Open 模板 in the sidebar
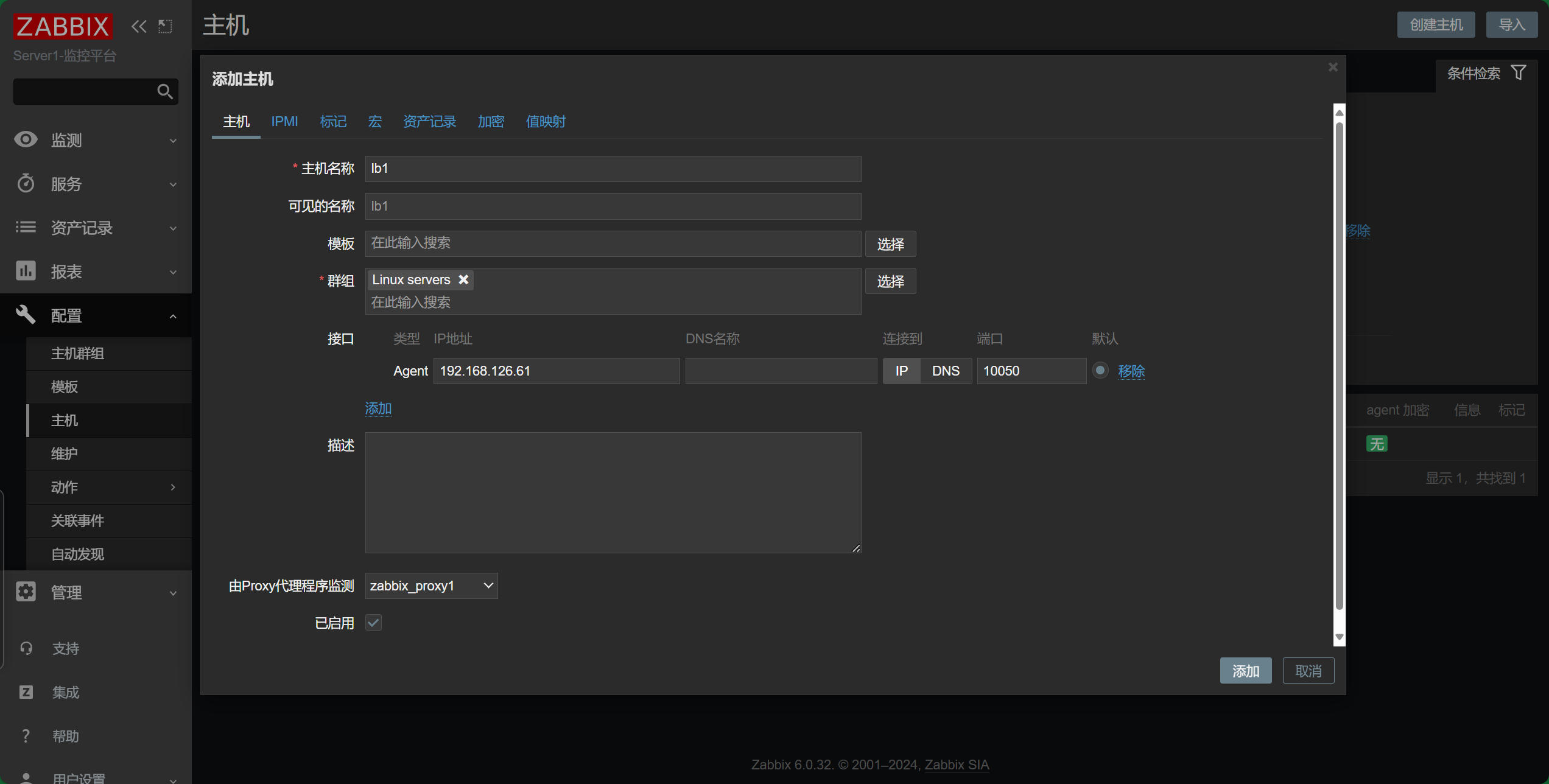 tap(110, 387)
